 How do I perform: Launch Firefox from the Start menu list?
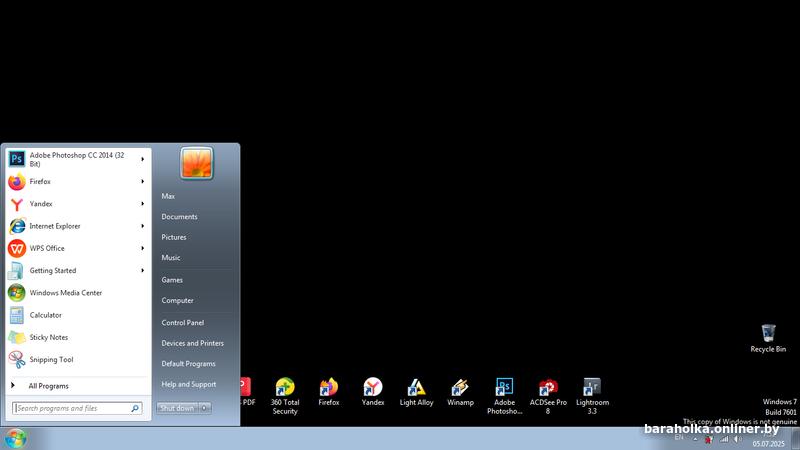[x=77, y=182]
